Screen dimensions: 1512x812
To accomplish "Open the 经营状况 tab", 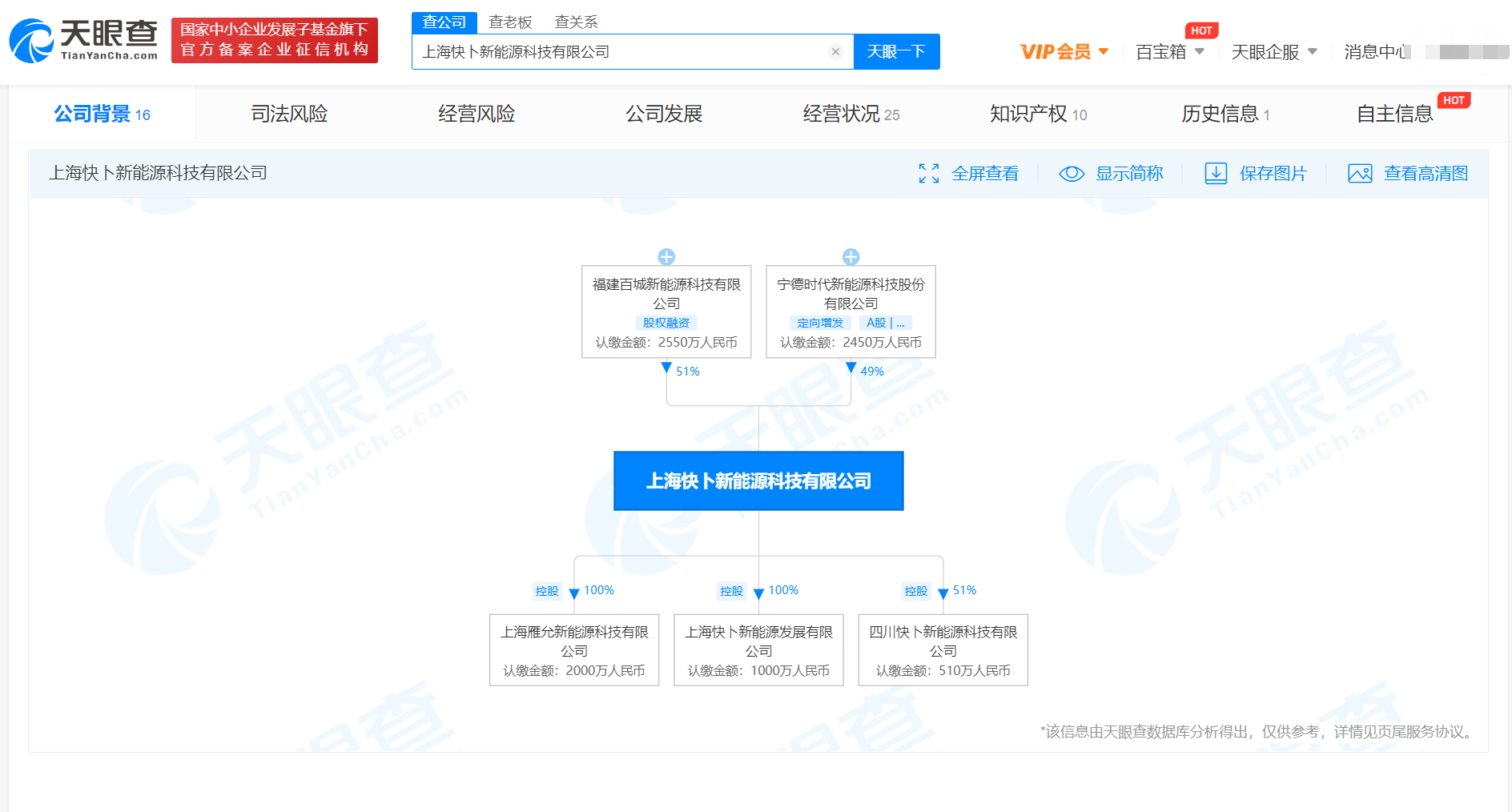I will point(851,115).
